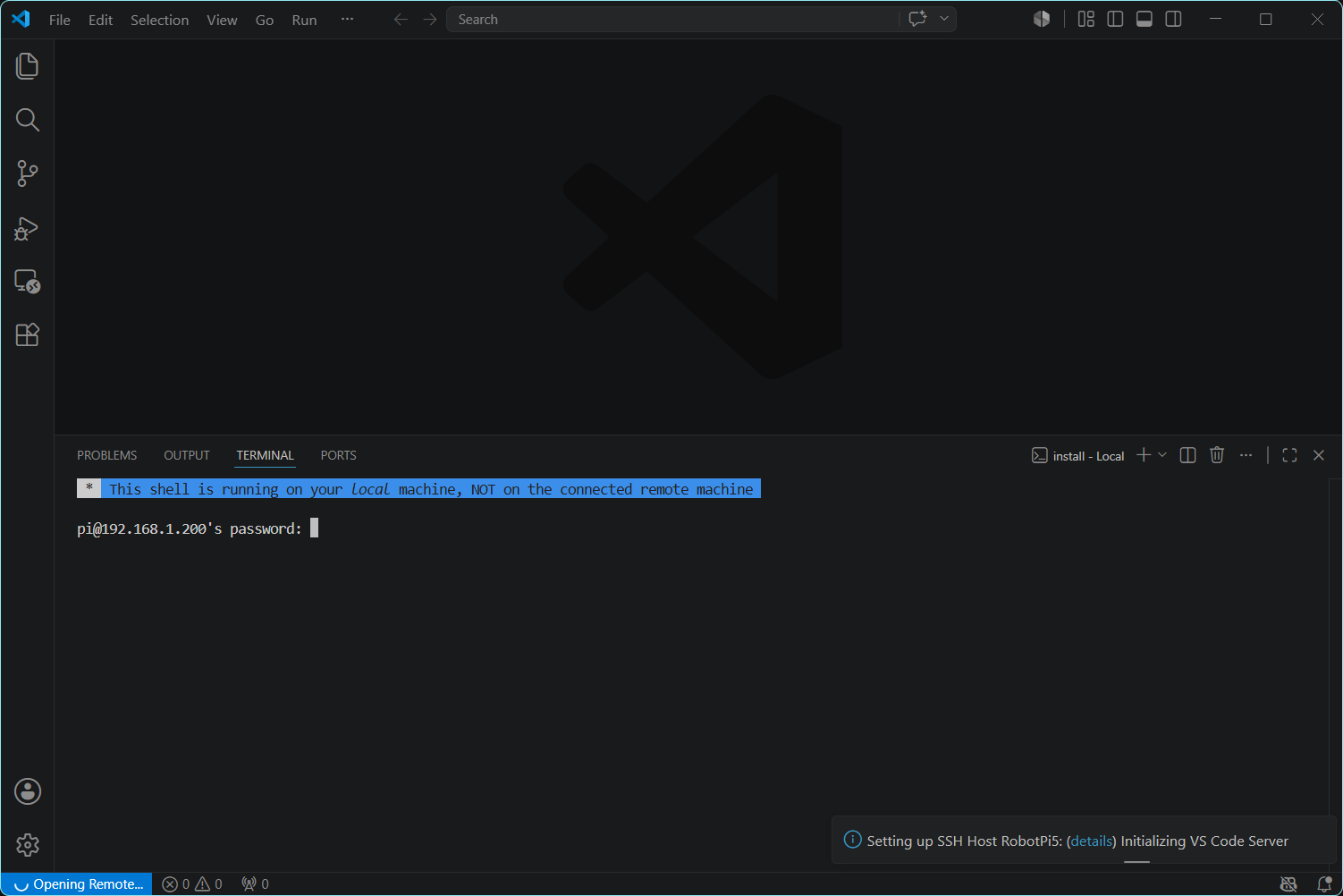Open Run and Debug view
Screen dimensions: 1343x896
(28, 228)
